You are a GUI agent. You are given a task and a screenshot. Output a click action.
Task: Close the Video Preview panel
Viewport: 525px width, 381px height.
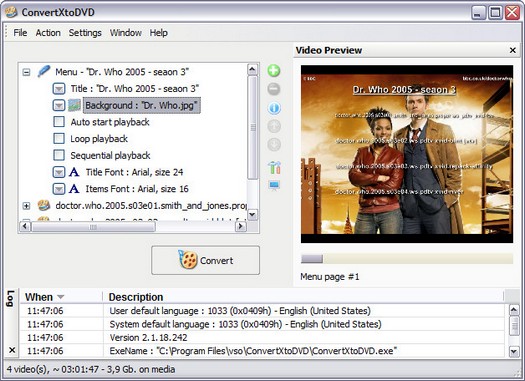513,50
